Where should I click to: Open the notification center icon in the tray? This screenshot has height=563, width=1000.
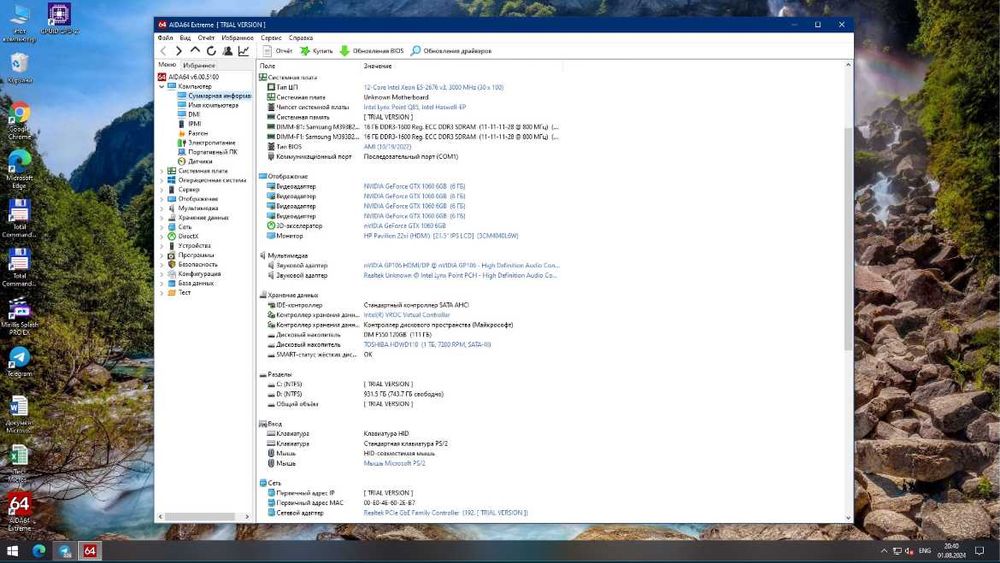click(x=980, y=551)
